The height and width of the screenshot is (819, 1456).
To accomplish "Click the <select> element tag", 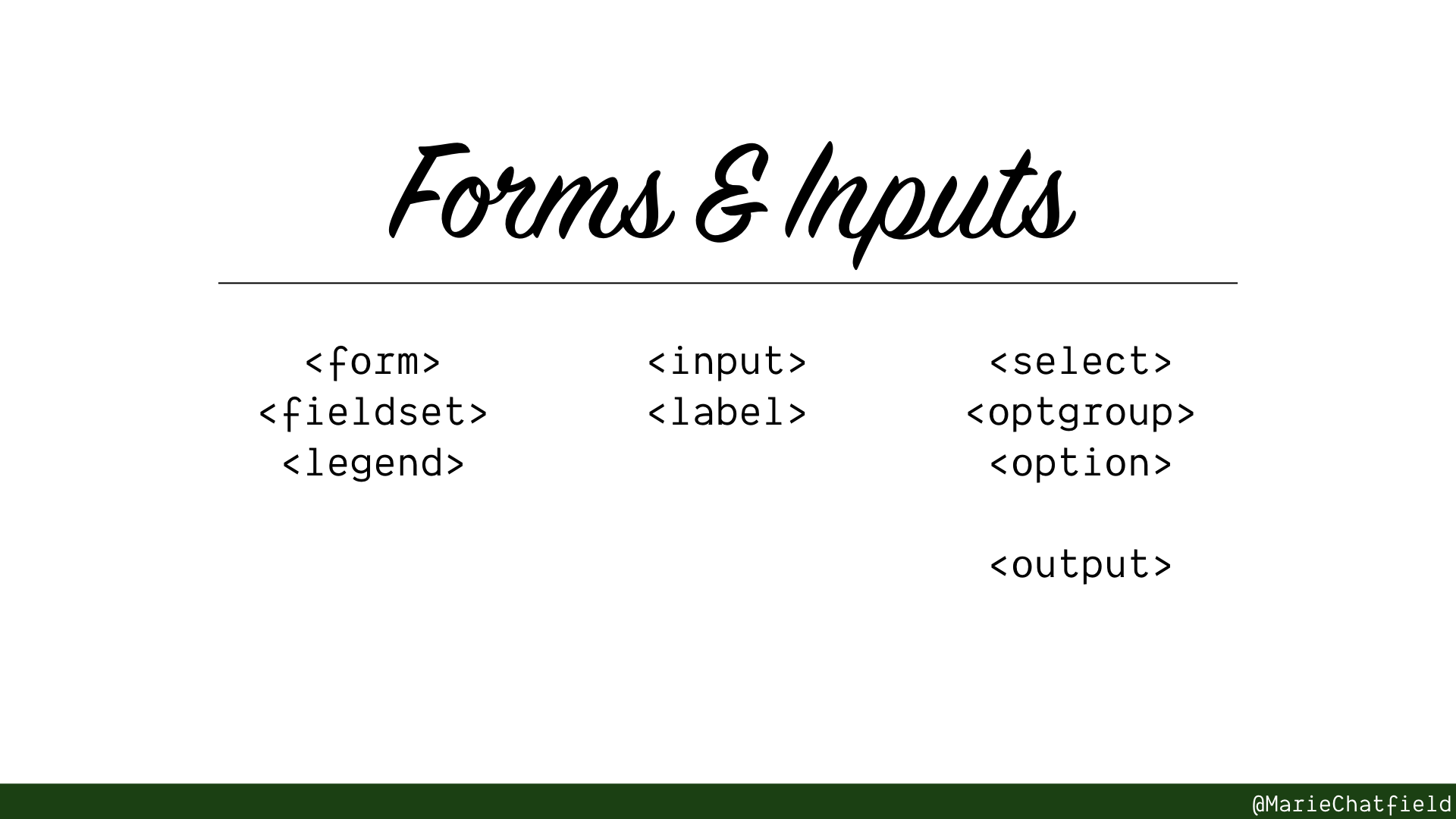I will point(1080,361).
